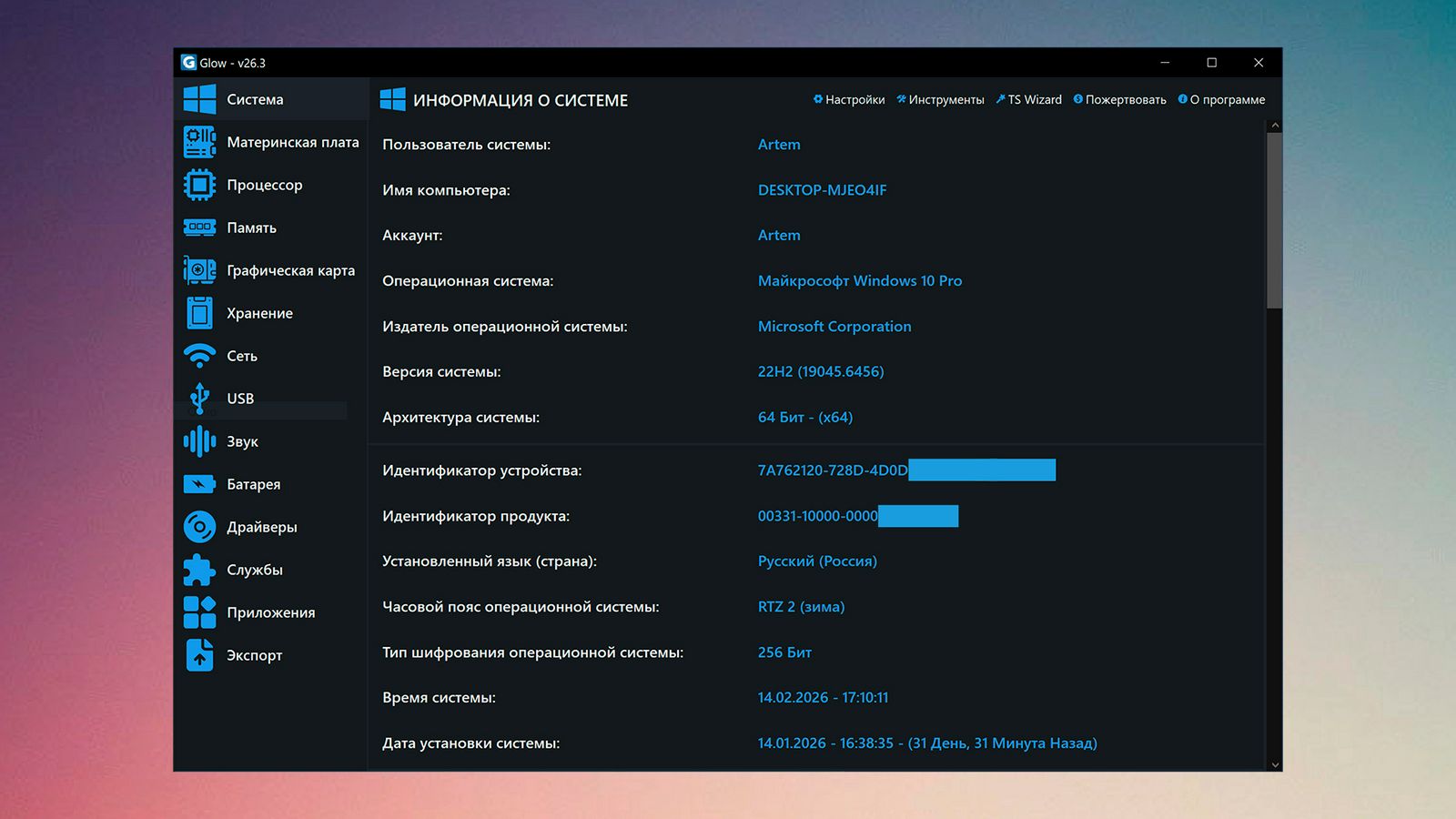Click the Пожертвовать link
Image resolution: width=1456 pixels, height=819 pixels.
point(1120,100)
